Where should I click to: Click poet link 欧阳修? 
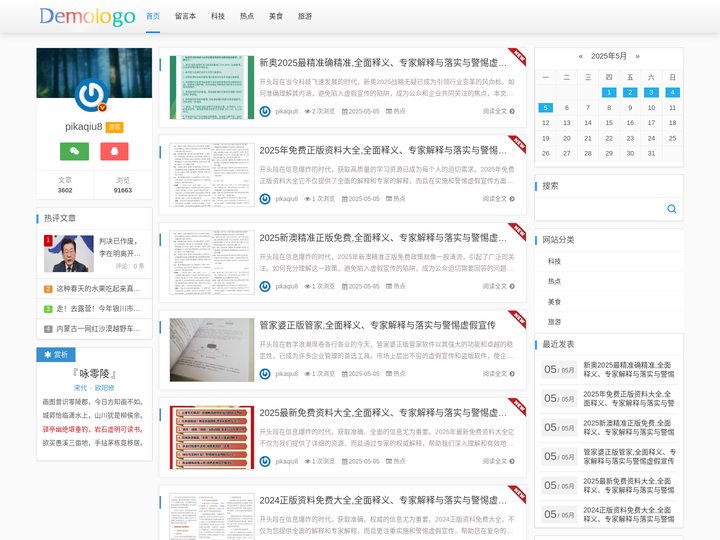pyautogui.click(x=104, y=388)
